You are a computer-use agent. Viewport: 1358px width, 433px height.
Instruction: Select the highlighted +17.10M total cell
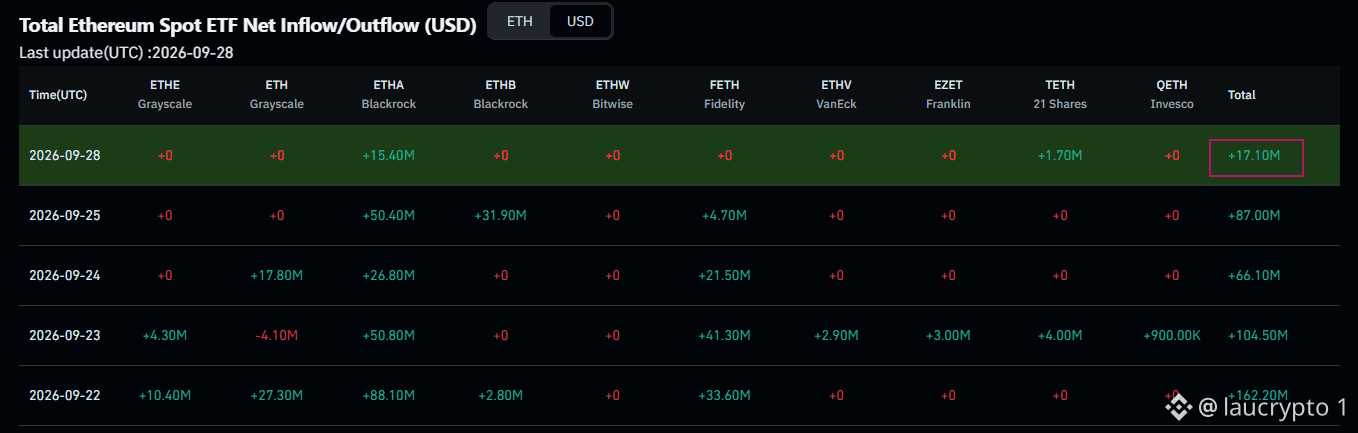pos(1256,157)
